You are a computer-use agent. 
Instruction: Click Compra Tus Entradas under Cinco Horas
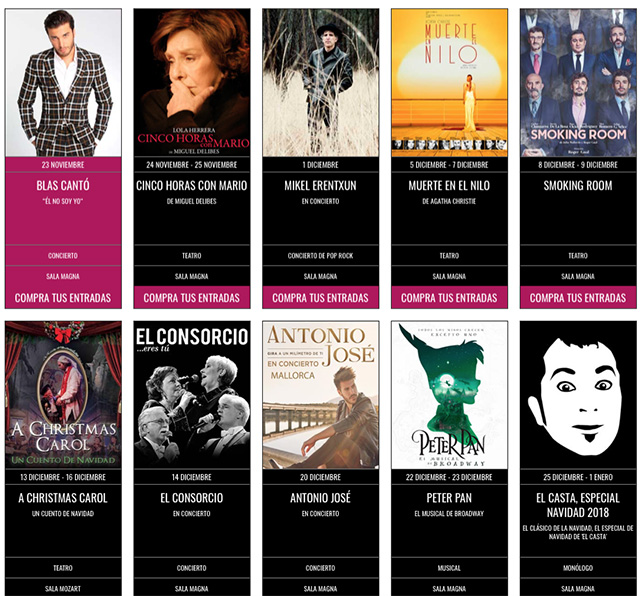(192, 298)
